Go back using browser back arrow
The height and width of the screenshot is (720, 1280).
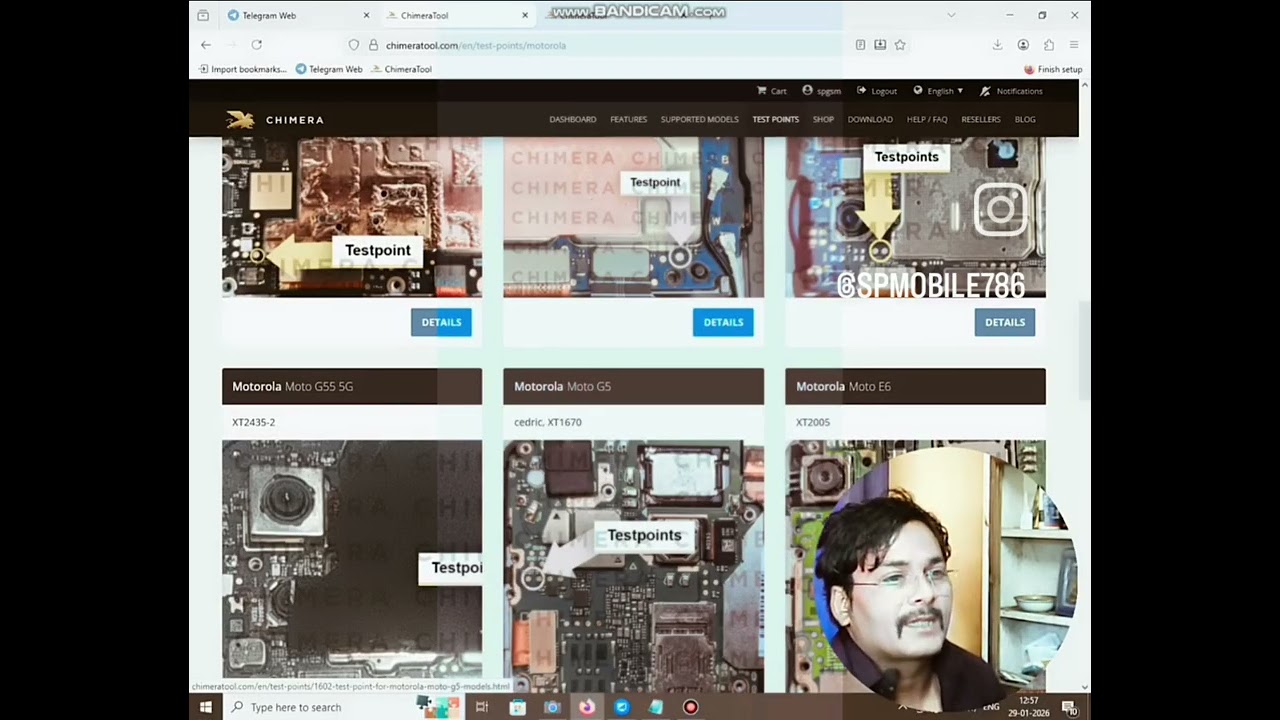[206, 45]
